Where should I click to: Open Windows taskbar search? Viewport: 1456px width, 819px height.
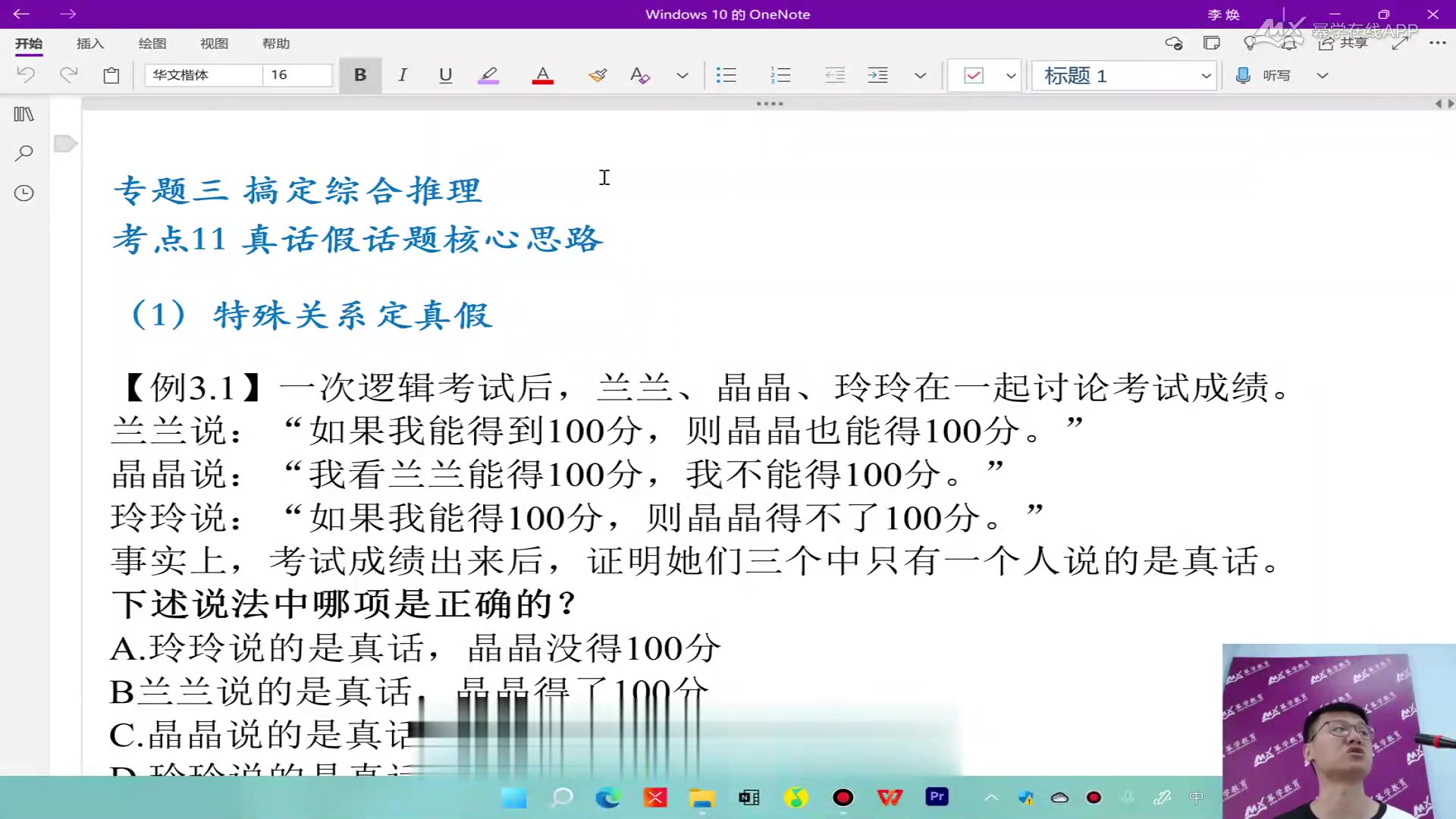(562, 797)
